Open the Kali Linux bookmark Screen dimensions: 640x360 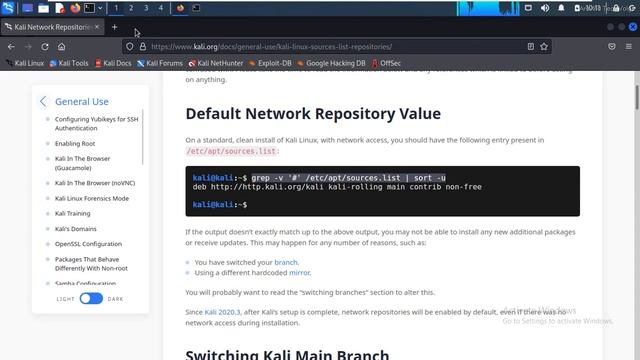[25, 63]
